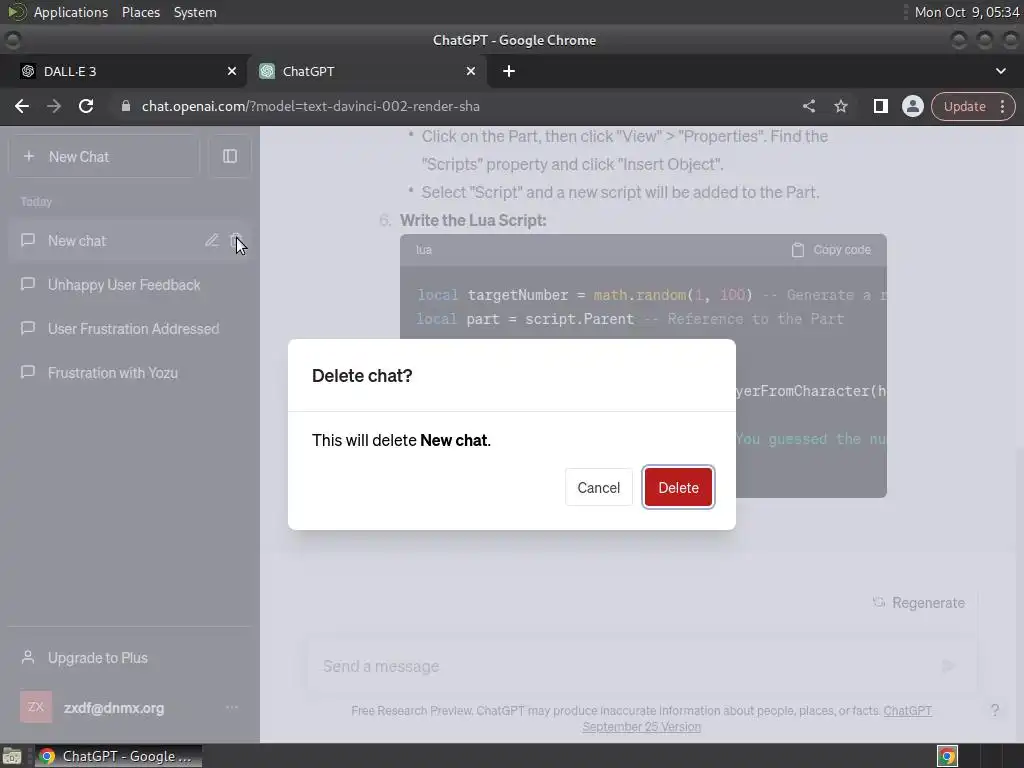
Task: Cancel the delete chat dialog
Action: click(x=598, y=487)
